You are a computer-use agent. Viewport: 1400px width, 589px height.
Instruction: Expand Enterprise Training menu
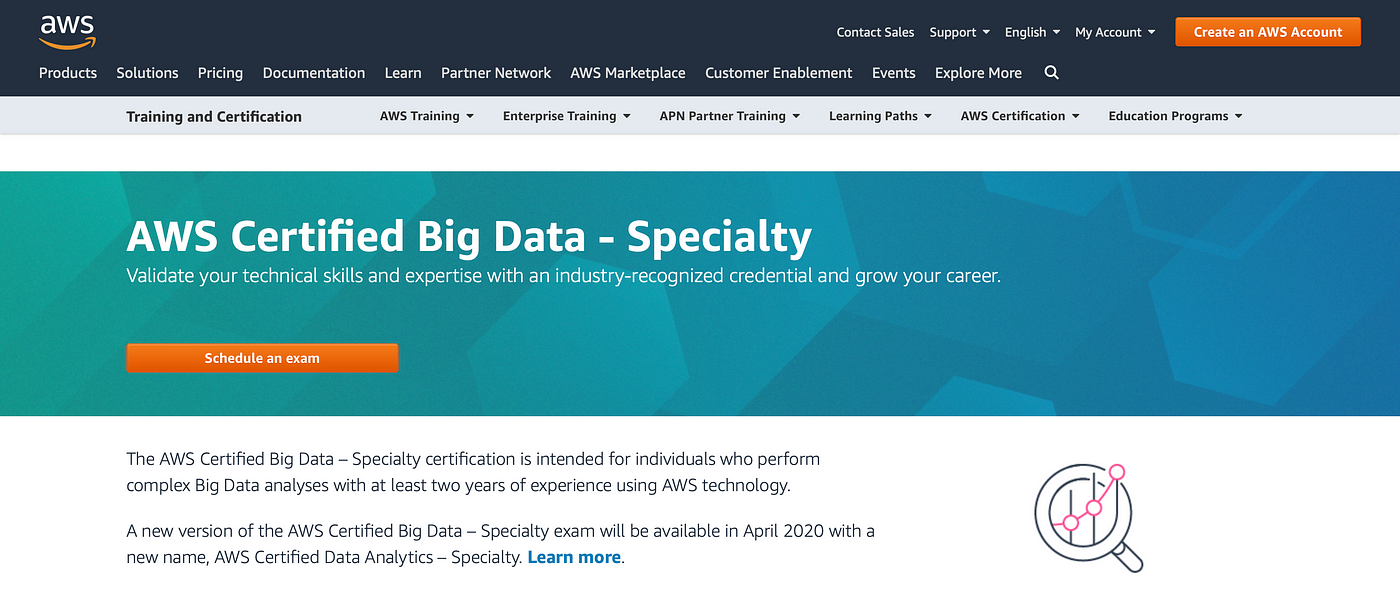pyautogui.click(x=566, y=116)
